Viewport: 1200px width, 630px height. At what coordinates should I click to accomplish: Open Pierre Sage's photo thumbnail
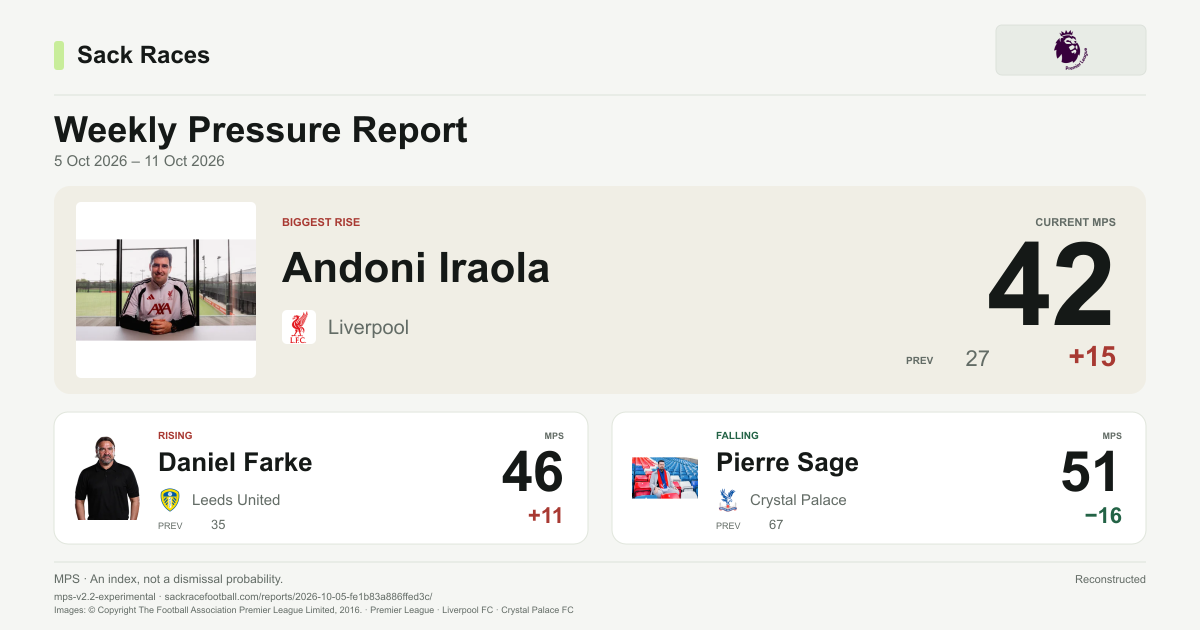coord(665,478)
